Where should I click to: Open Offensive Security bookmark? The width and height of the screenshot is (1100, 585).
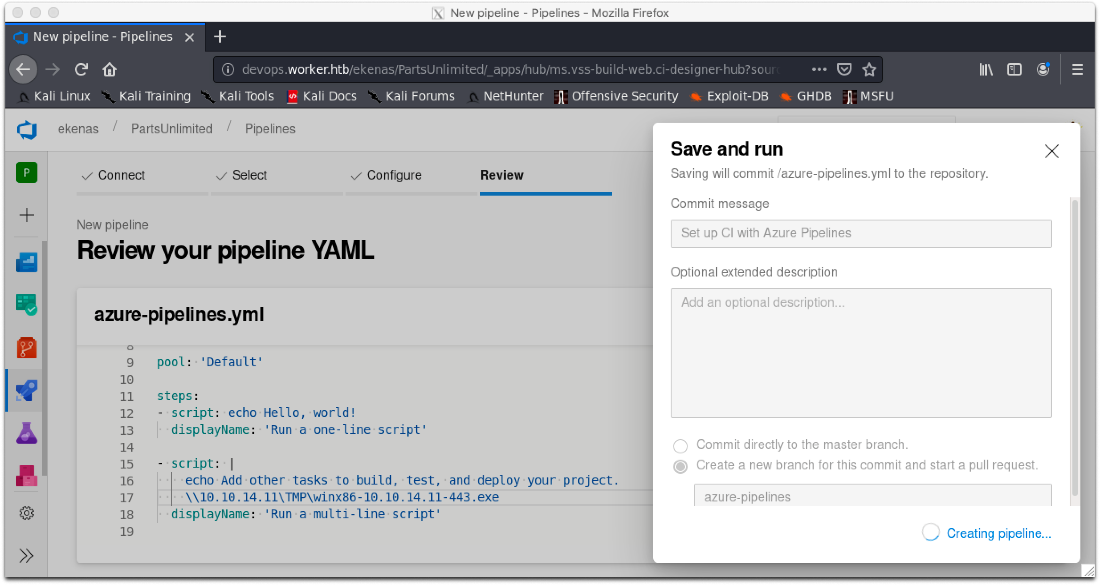point(617,96)
